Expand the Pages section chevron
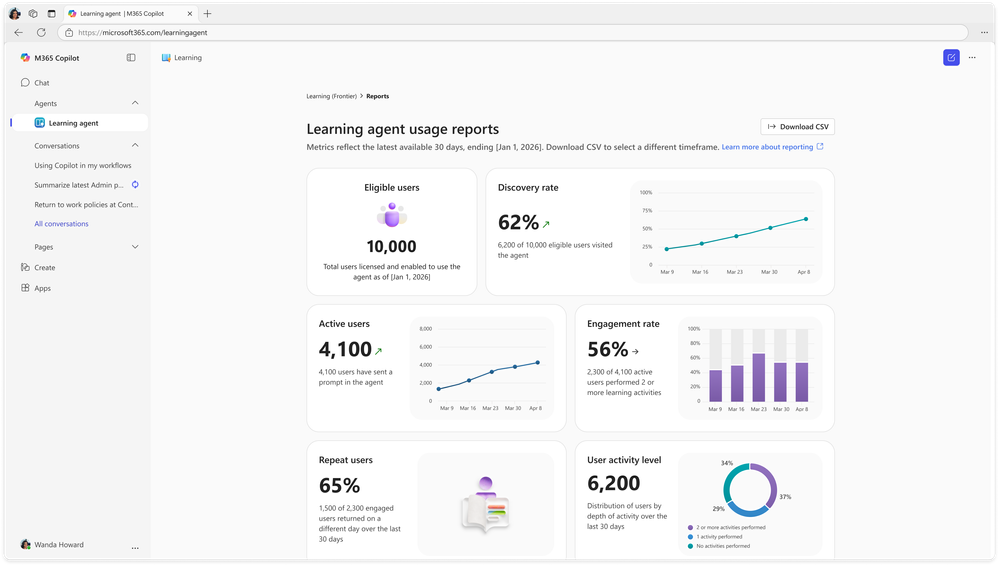The width and height of the screenshot is (999, 566). click(x=135, y=247)
